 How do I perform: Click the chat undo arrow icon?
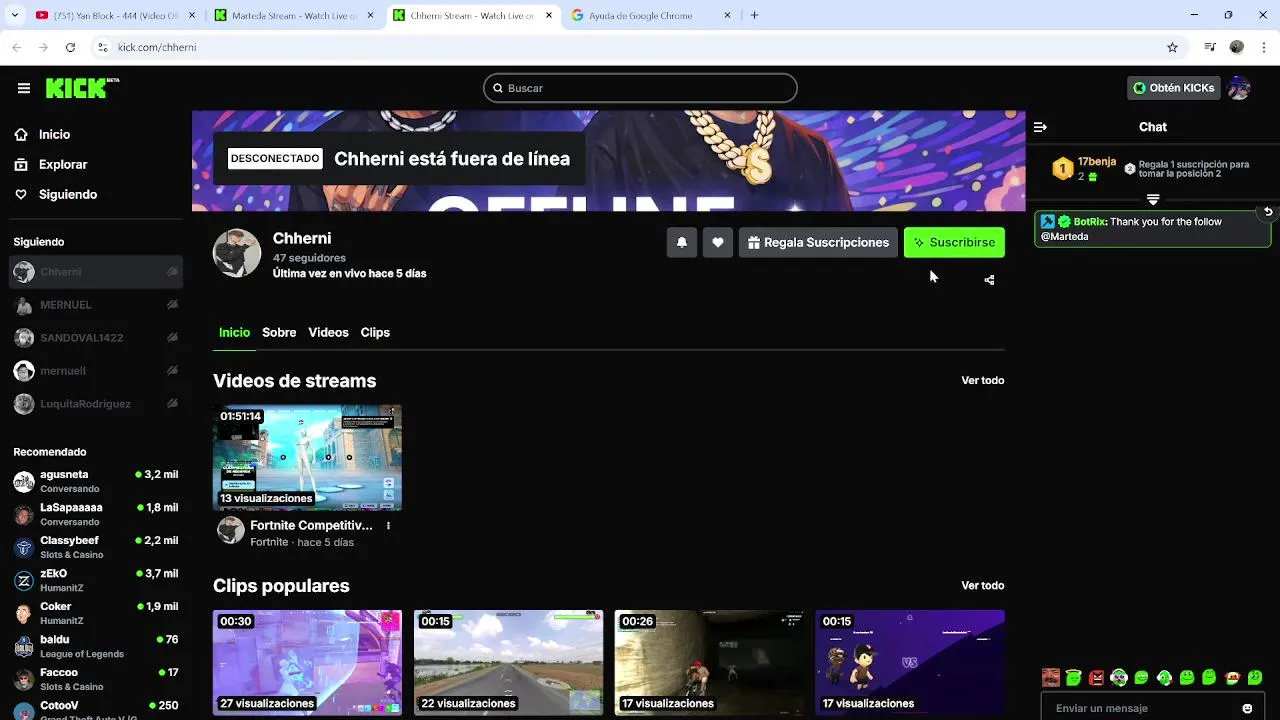[x=1268, y=212]
